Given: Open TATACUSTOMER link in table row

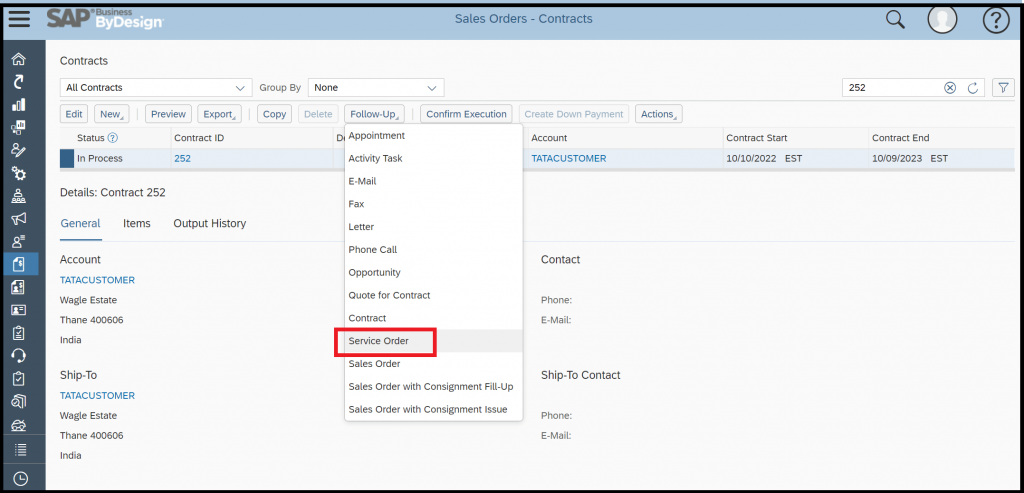Looking at the screenshot, I should pyautogui.click(x=569, y=158).
